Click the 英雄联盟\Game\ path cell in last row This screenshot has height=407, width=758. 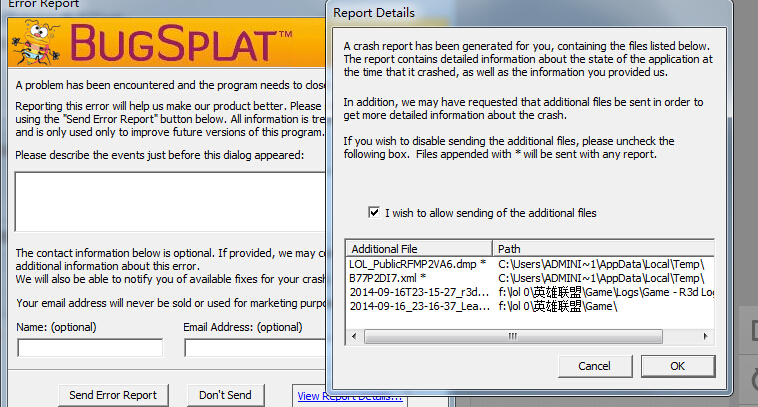pyautogui.click(x=558, y=306)
